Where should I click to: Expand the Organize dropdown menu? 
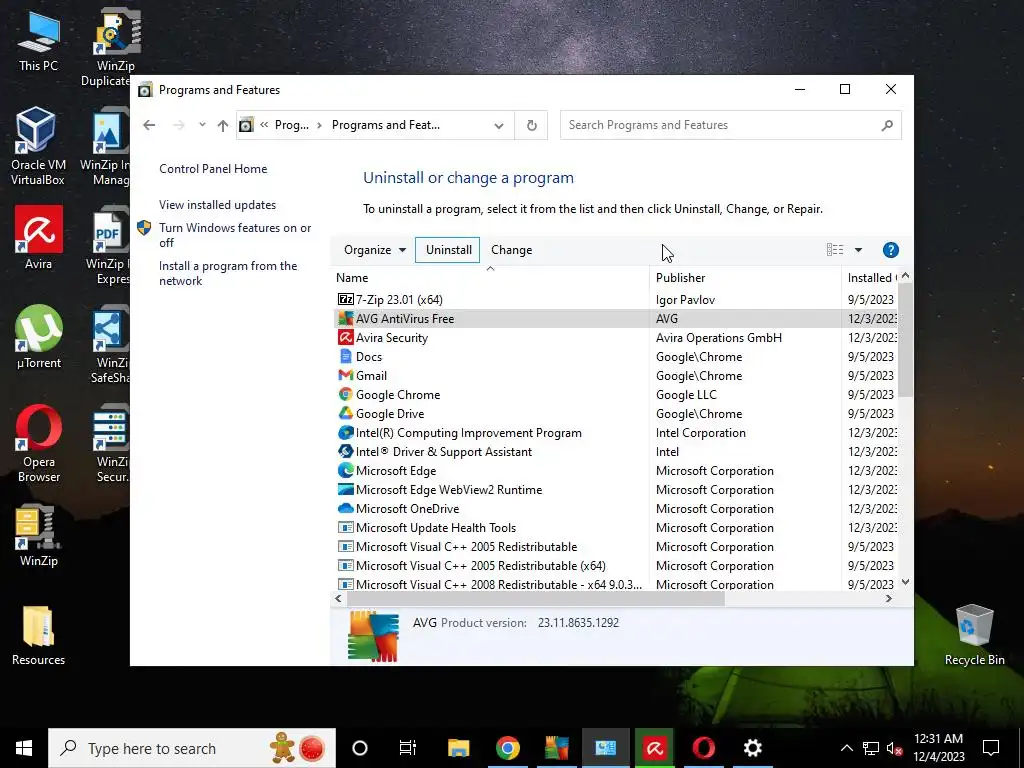(x=375, y=249)
